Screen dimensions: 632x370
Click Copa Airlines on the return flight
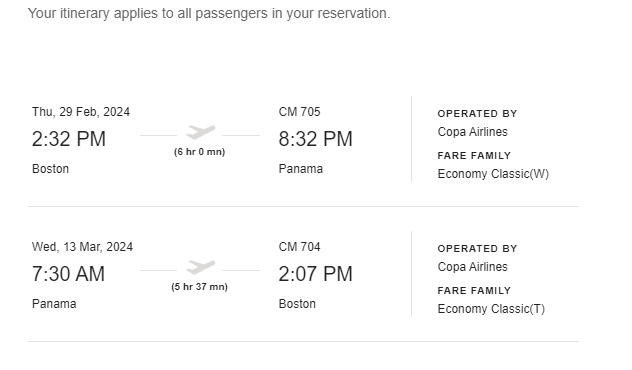tap(472, 267)
